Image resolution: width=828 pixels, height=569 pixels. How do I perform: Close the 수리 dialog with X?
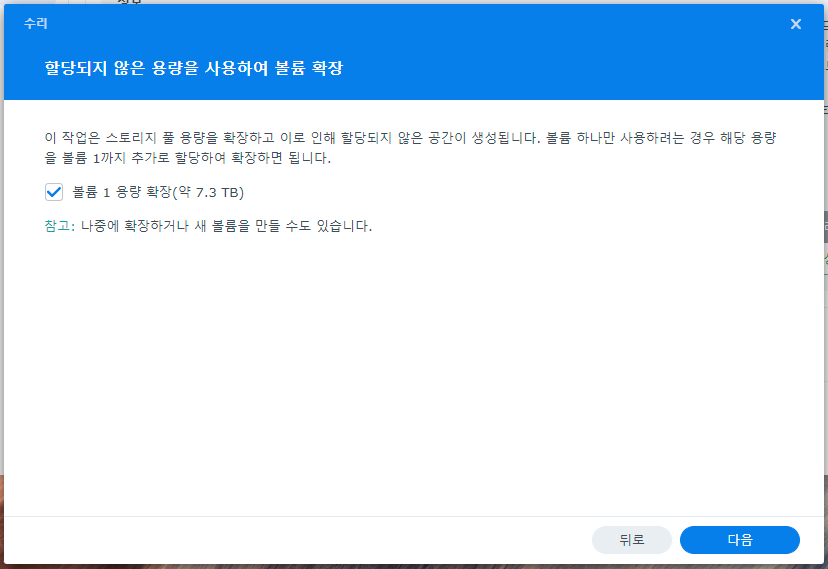pyautogui.click(x=795, y=24)
